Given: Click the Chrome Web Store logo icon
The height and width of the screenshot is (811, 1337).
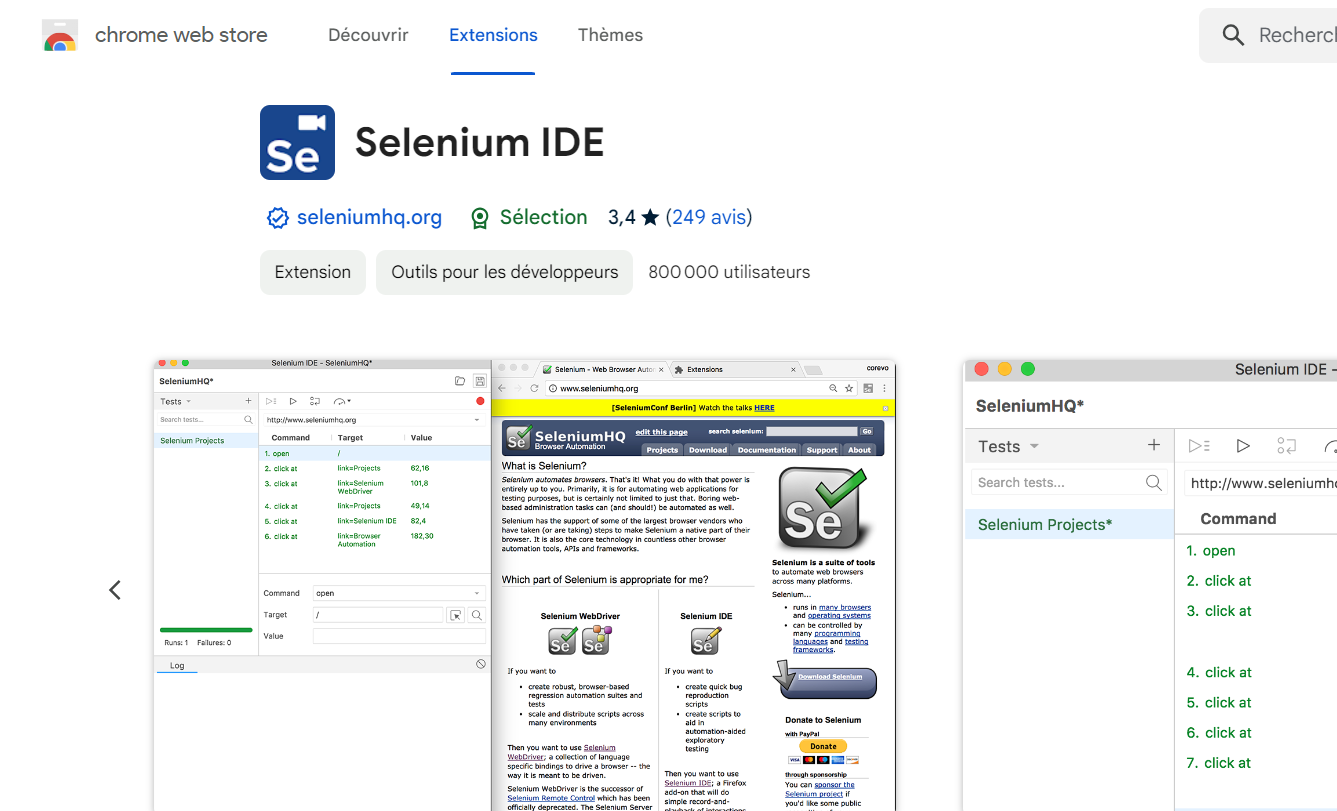Looking at the screenshot, I should [x=60, y=35].
